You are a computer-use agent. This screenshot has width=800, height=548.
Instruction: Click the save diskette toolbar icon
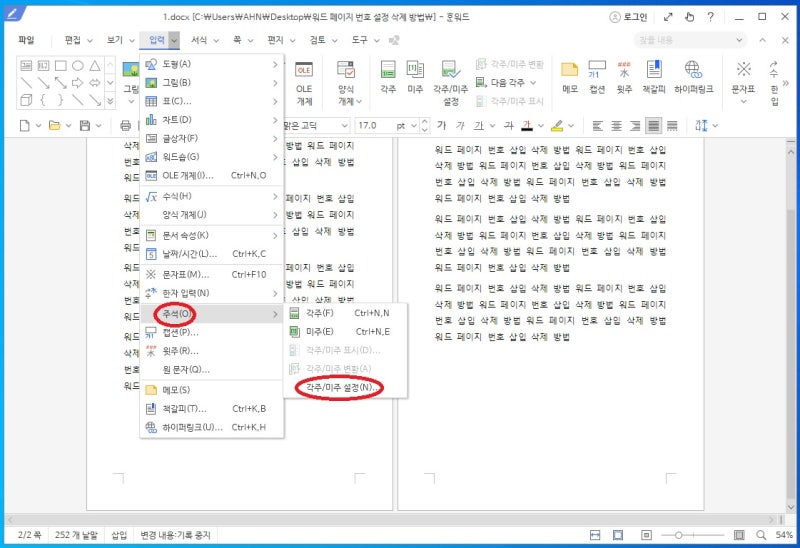pyautogui.click(x=85, y=126)
